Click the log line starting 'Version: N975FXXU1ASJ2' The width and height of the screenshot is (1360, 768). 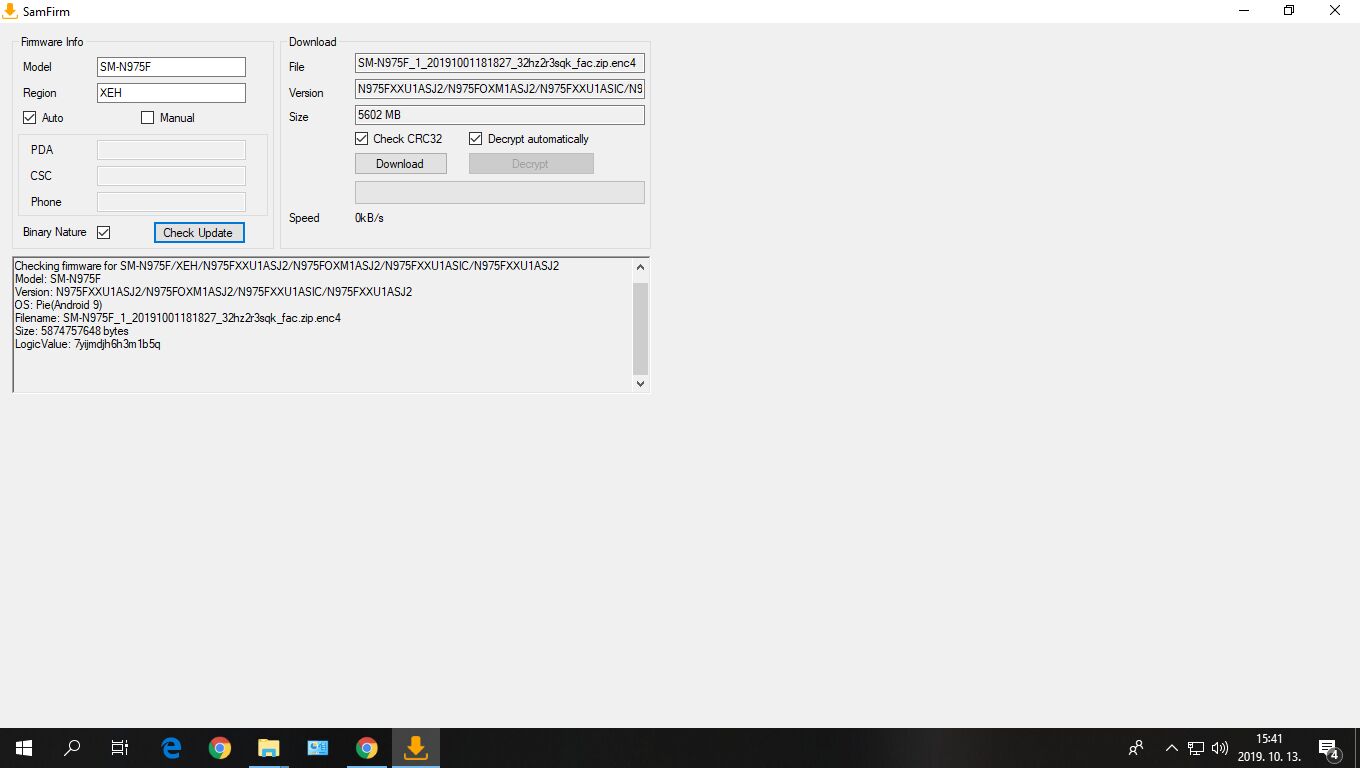213,292
